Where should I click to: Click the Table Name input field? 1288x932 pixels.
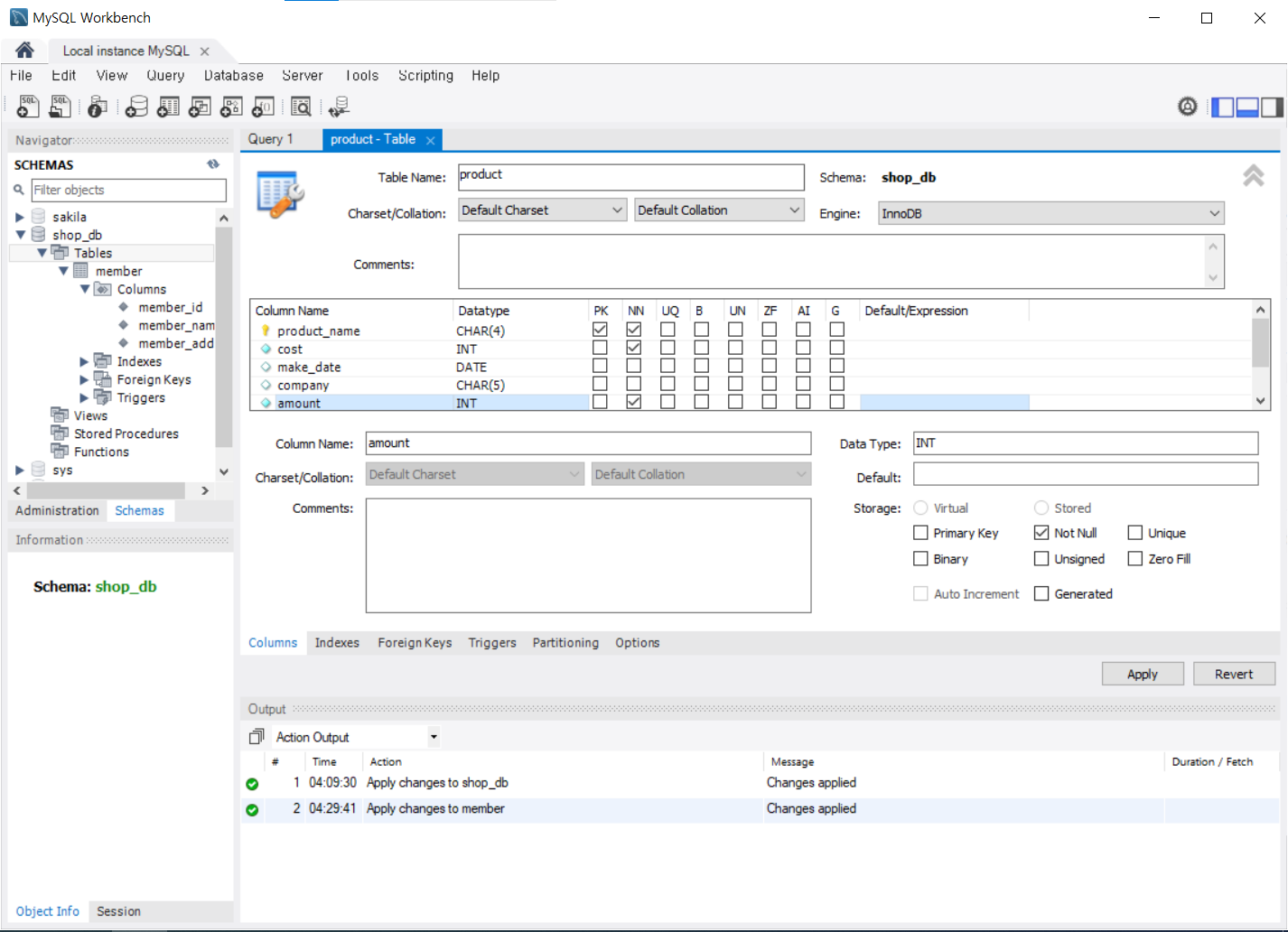630,176
